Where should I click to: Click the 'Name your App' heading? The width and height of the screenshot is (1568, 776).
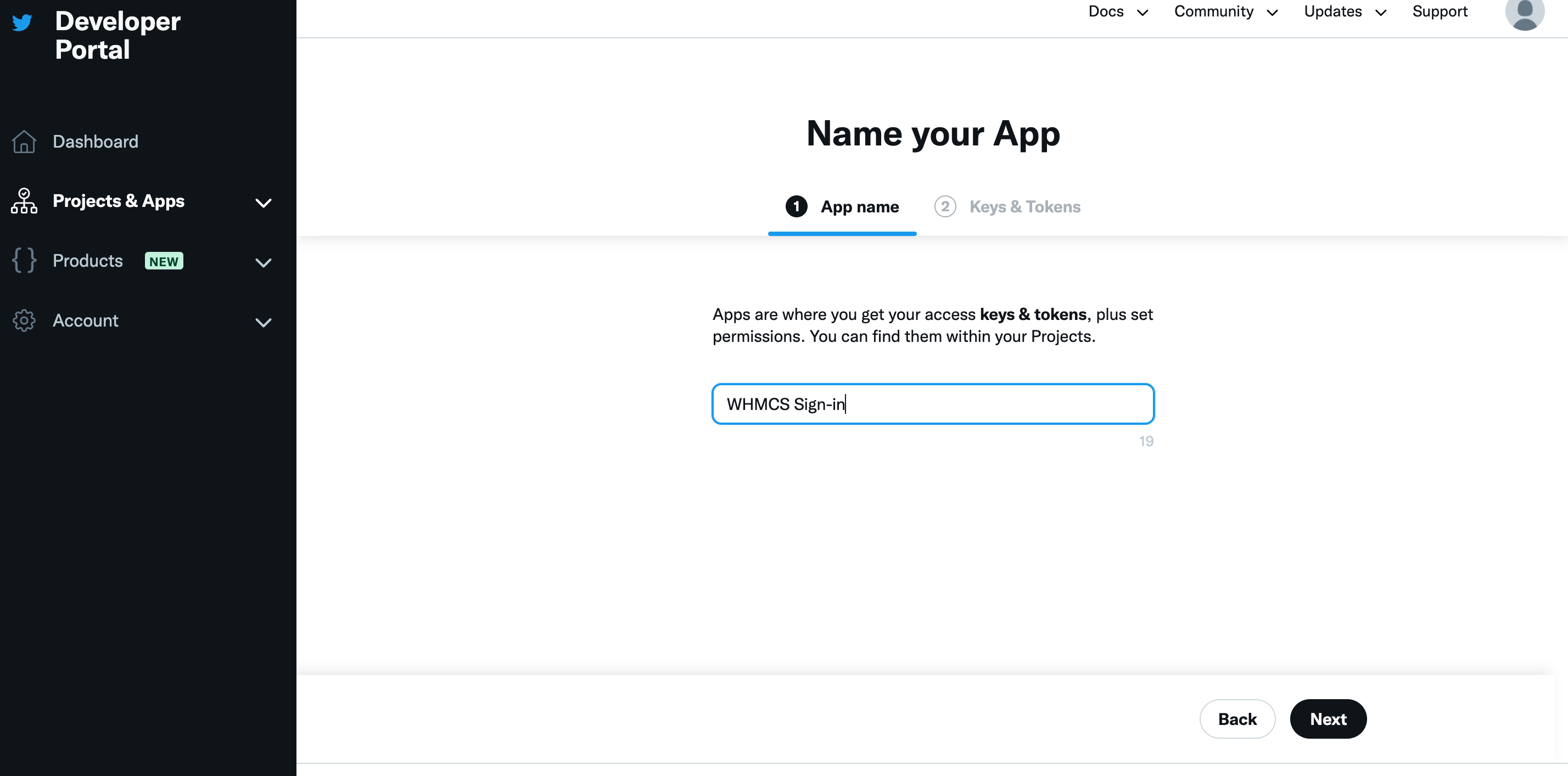(933, 133)
